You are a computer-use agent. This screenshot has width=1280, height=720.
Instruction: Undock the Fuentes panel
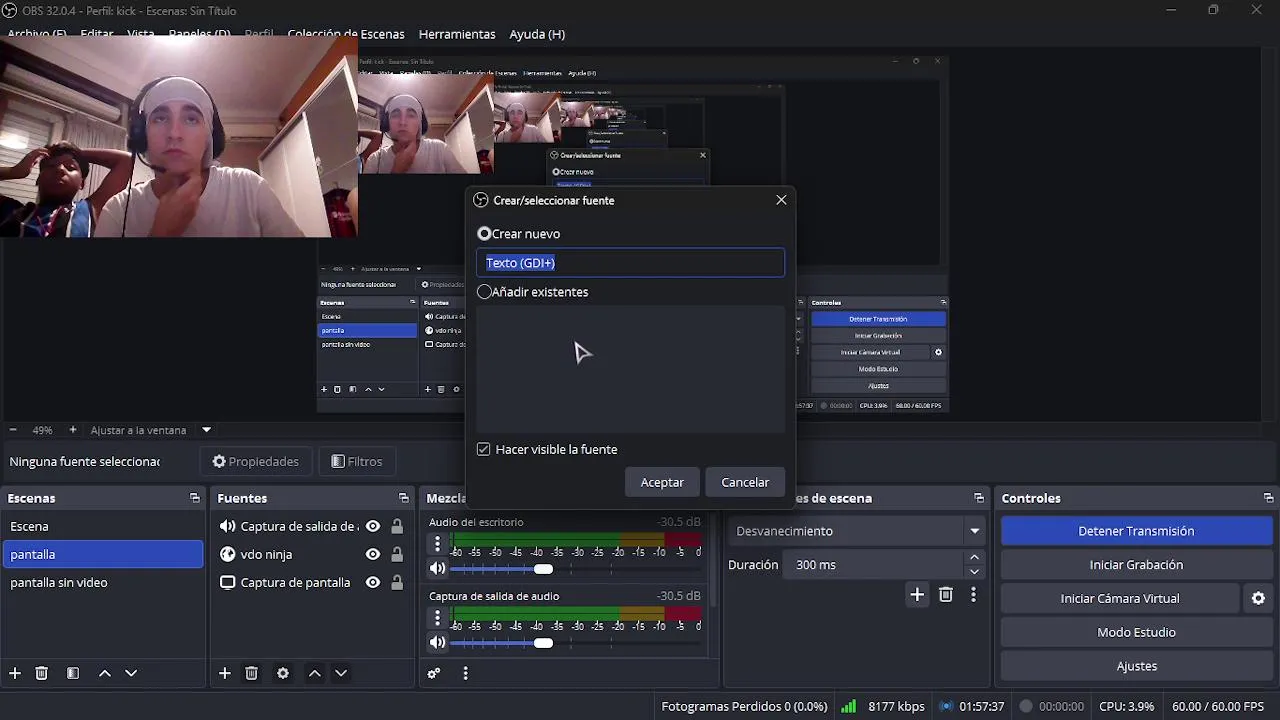coord(404,498)
